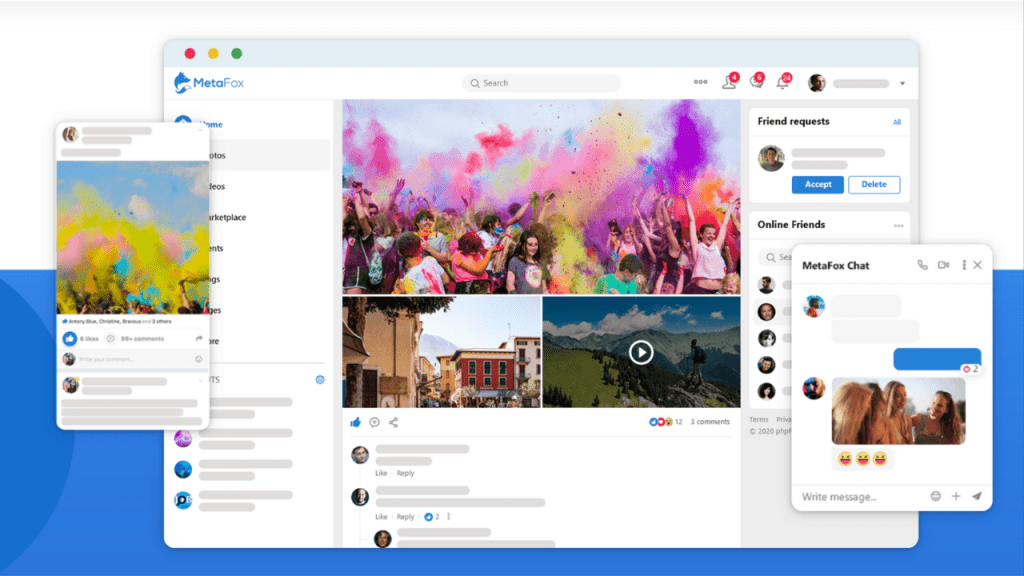Click the share icon under the post

pos(393,423)
